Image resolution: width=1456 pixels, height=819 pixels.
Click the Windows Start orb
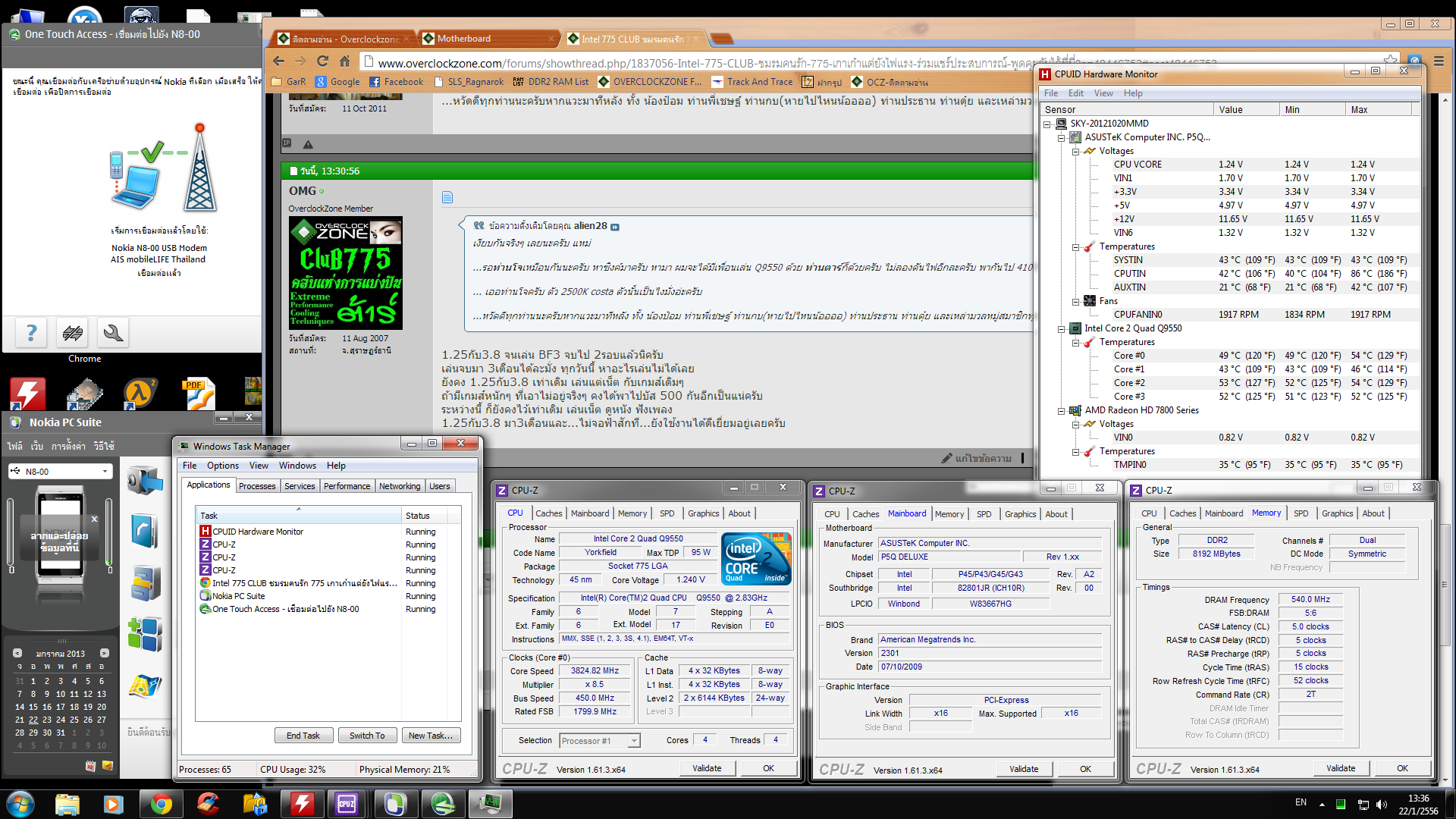pos(20,803)
